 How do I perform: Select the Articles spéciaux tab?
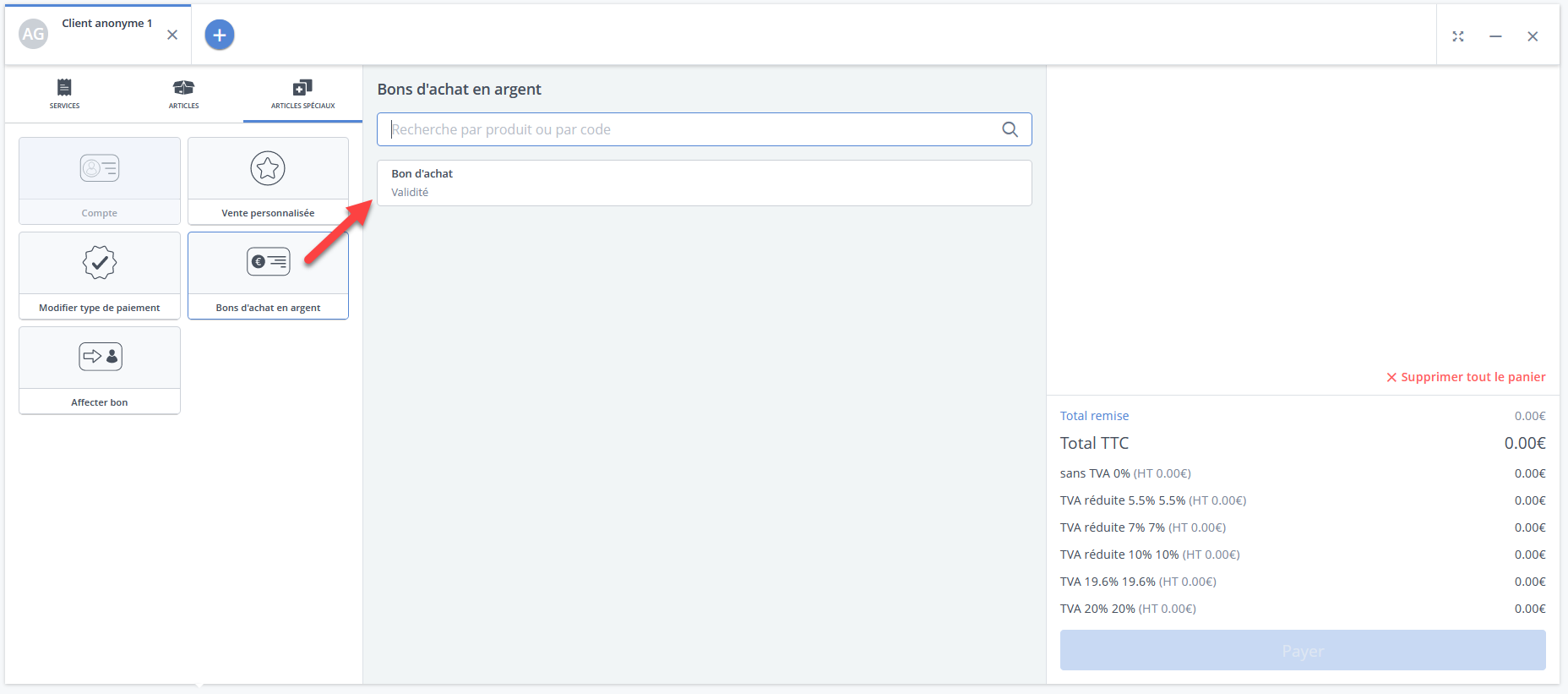click(302, 94)
